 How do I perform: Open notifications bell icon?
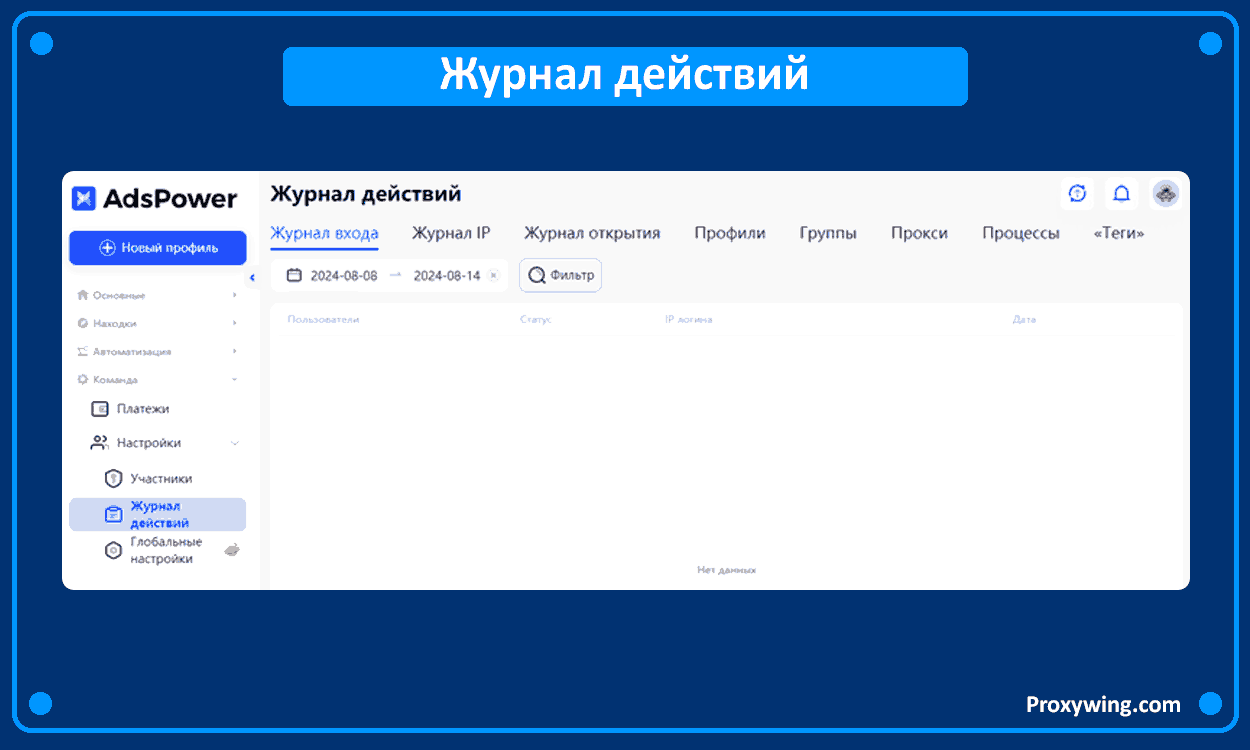point(1121,194)
